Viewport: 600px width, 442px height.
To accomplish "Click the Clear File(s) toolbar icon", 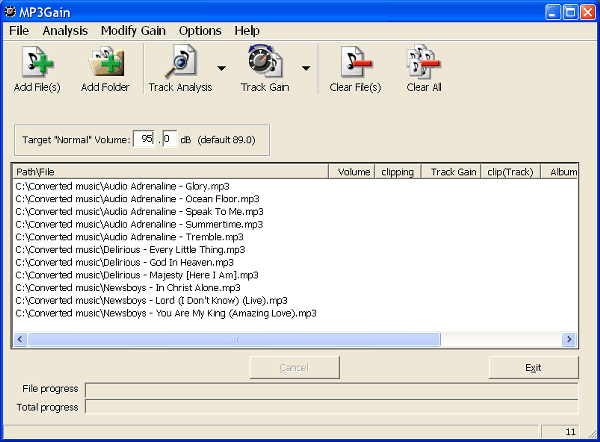I will (x=355, y=69).
